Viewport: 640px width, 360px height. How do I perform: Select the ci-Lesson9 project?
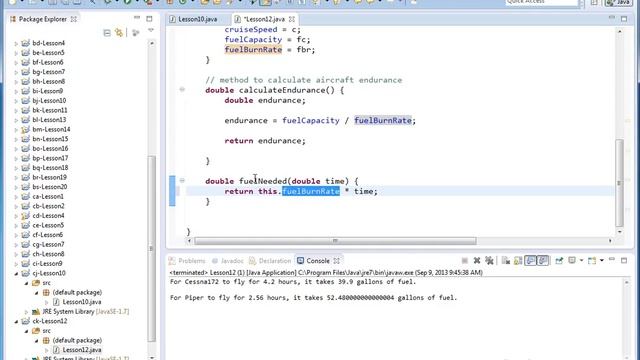tap(47, 264)
